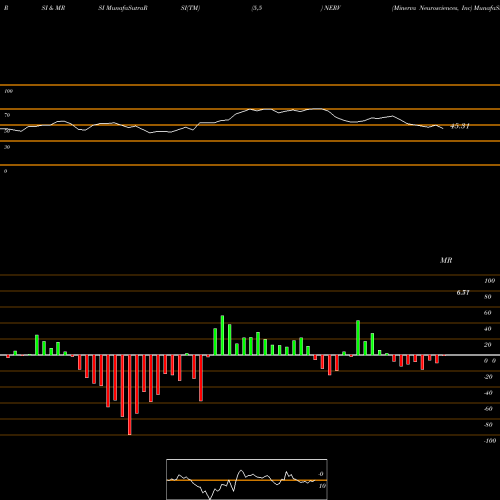Viewport: 500px width, 500px height.
Task: Click the MR axis label -100
Action: [x=490, y=441]
